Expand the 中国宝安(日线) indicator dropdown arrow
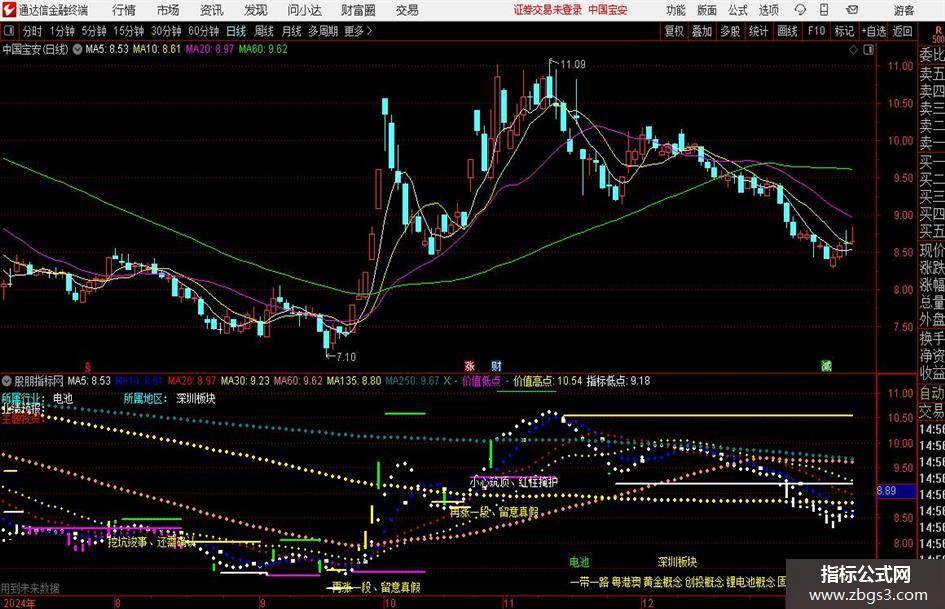 [77, 49]
